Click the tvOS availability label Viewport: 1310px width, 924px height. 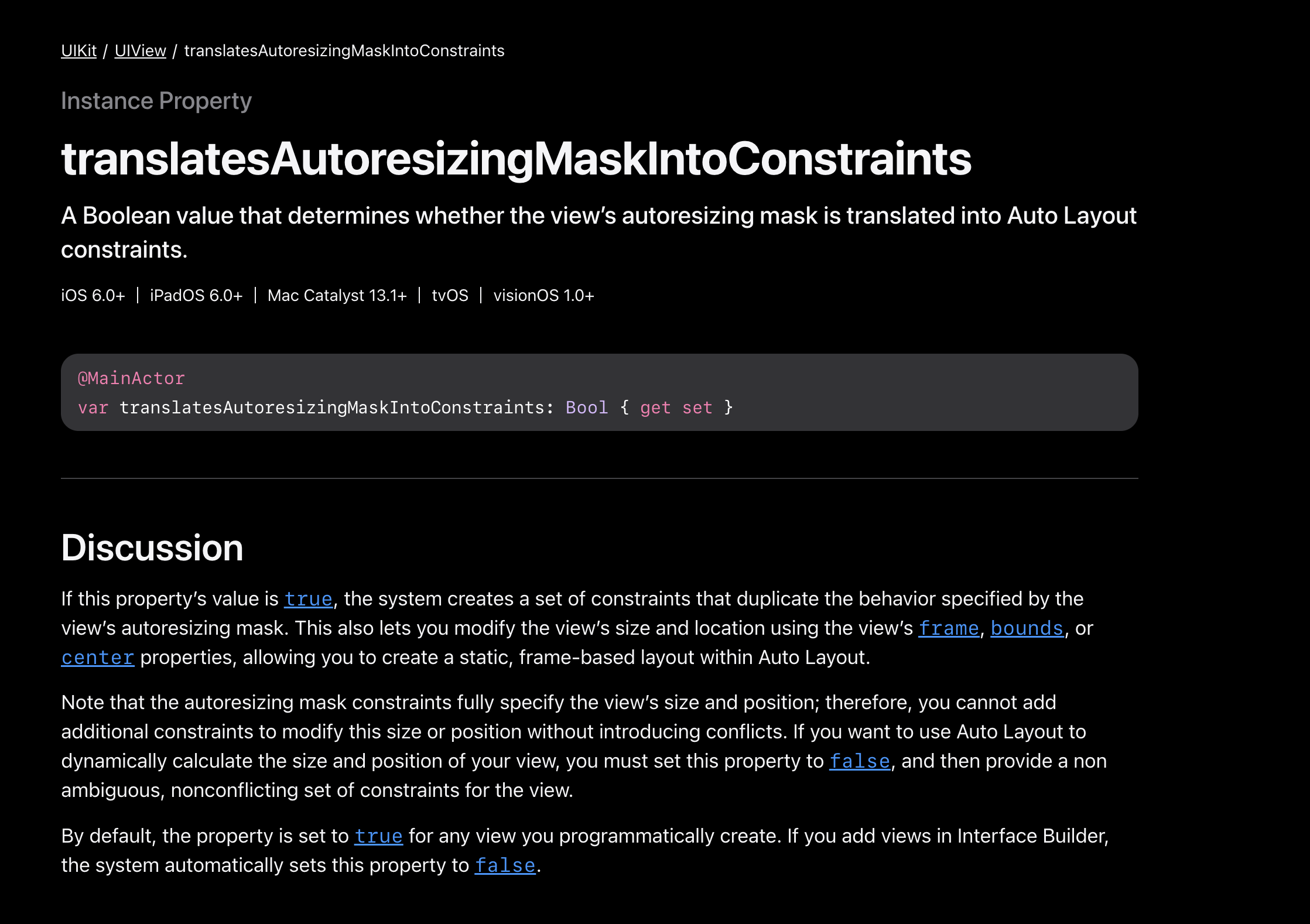coord(450,296)
